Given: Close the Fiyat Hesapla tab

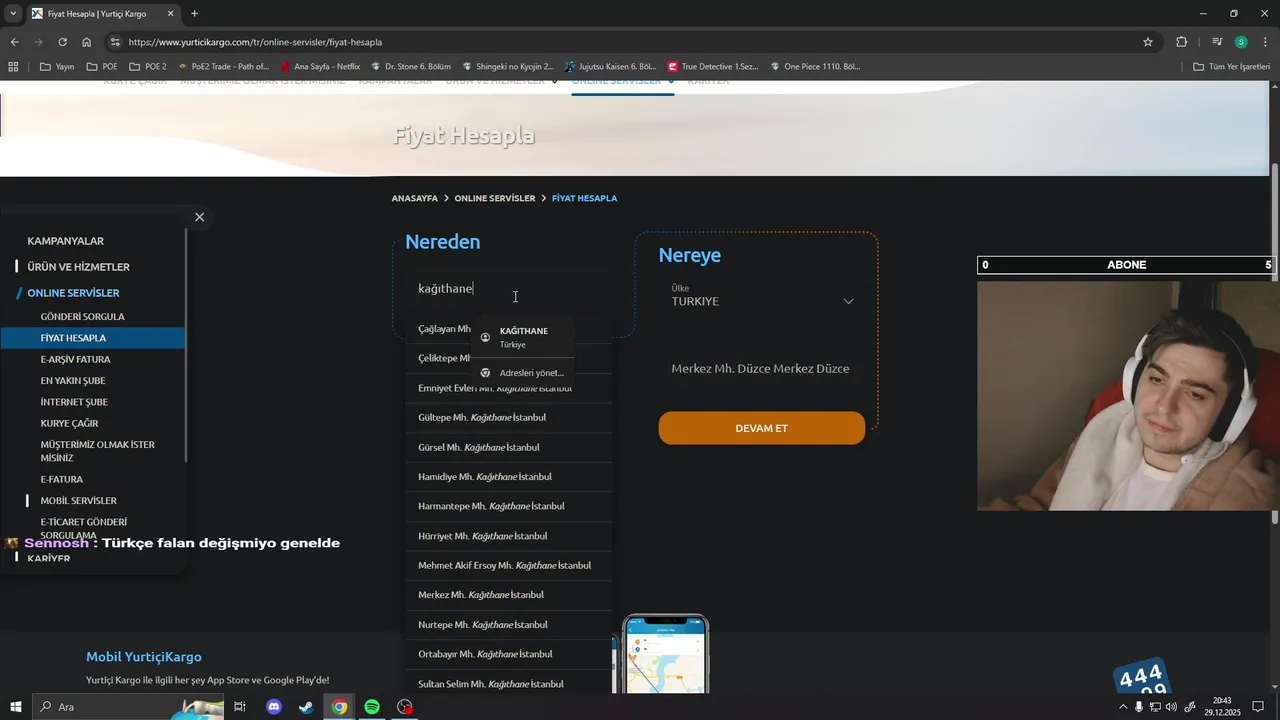Looking at the screenshot, I should [170, 14].
